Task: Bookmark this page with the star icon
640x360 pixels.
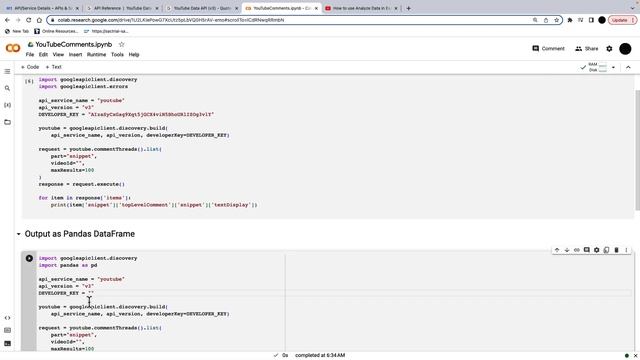Action: tap(556, 20)
